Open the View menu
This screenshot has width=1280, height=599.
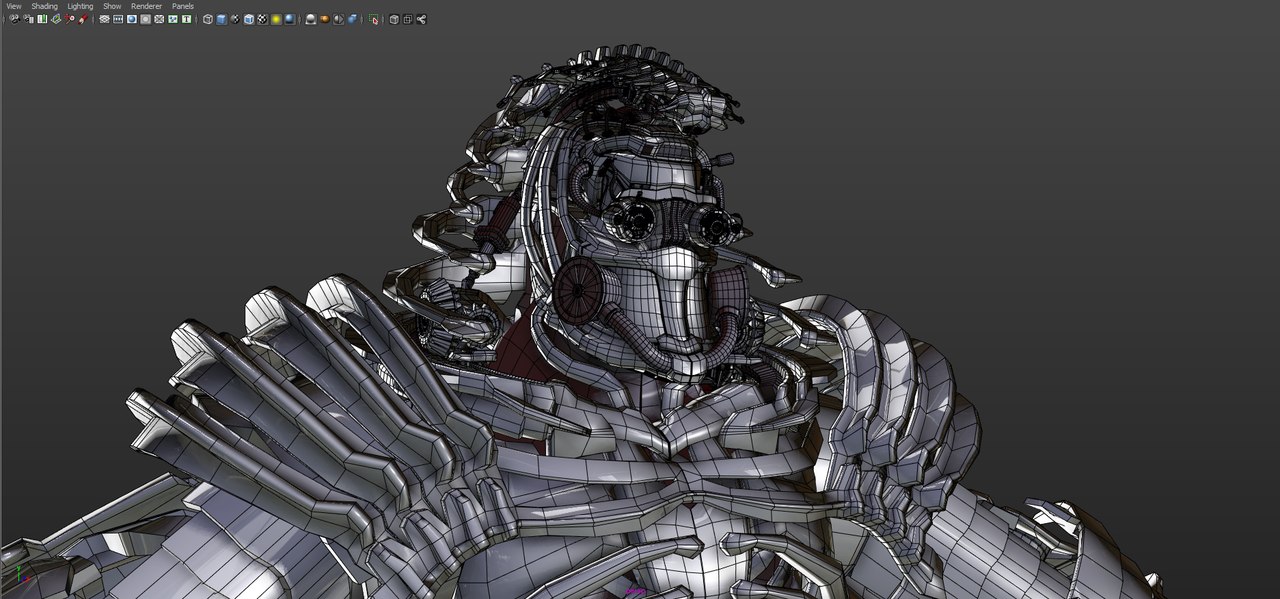14,6
